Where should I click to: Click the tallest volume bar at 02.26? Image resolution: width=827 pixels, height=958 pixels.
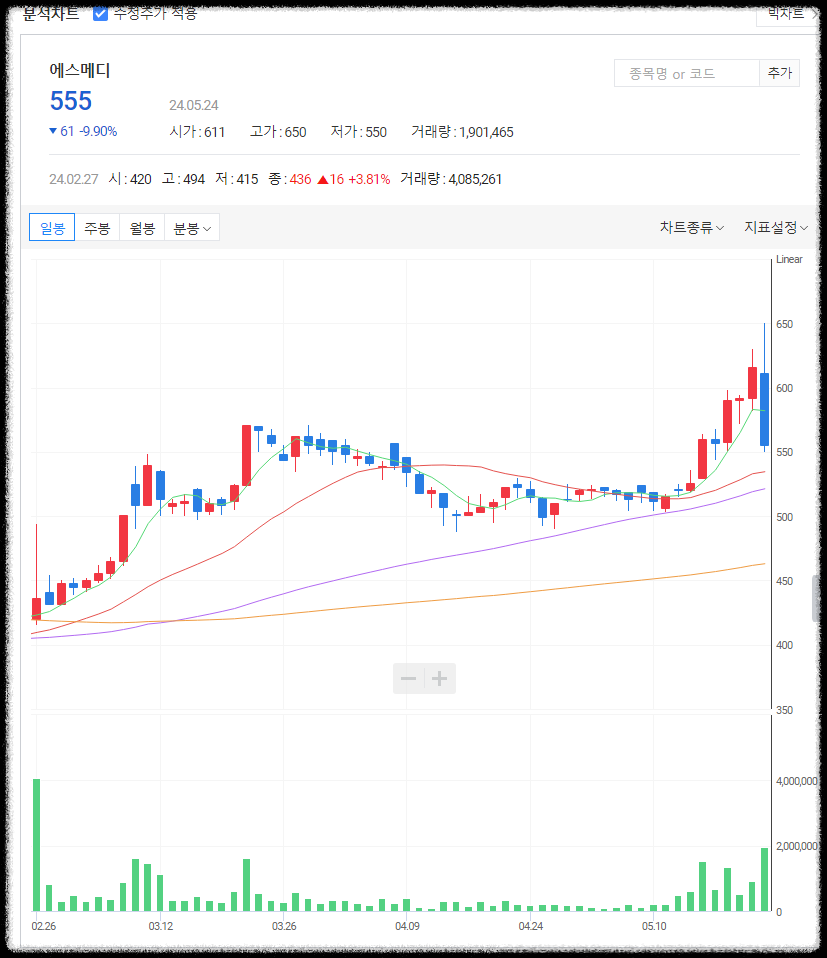tap(37, 845)
